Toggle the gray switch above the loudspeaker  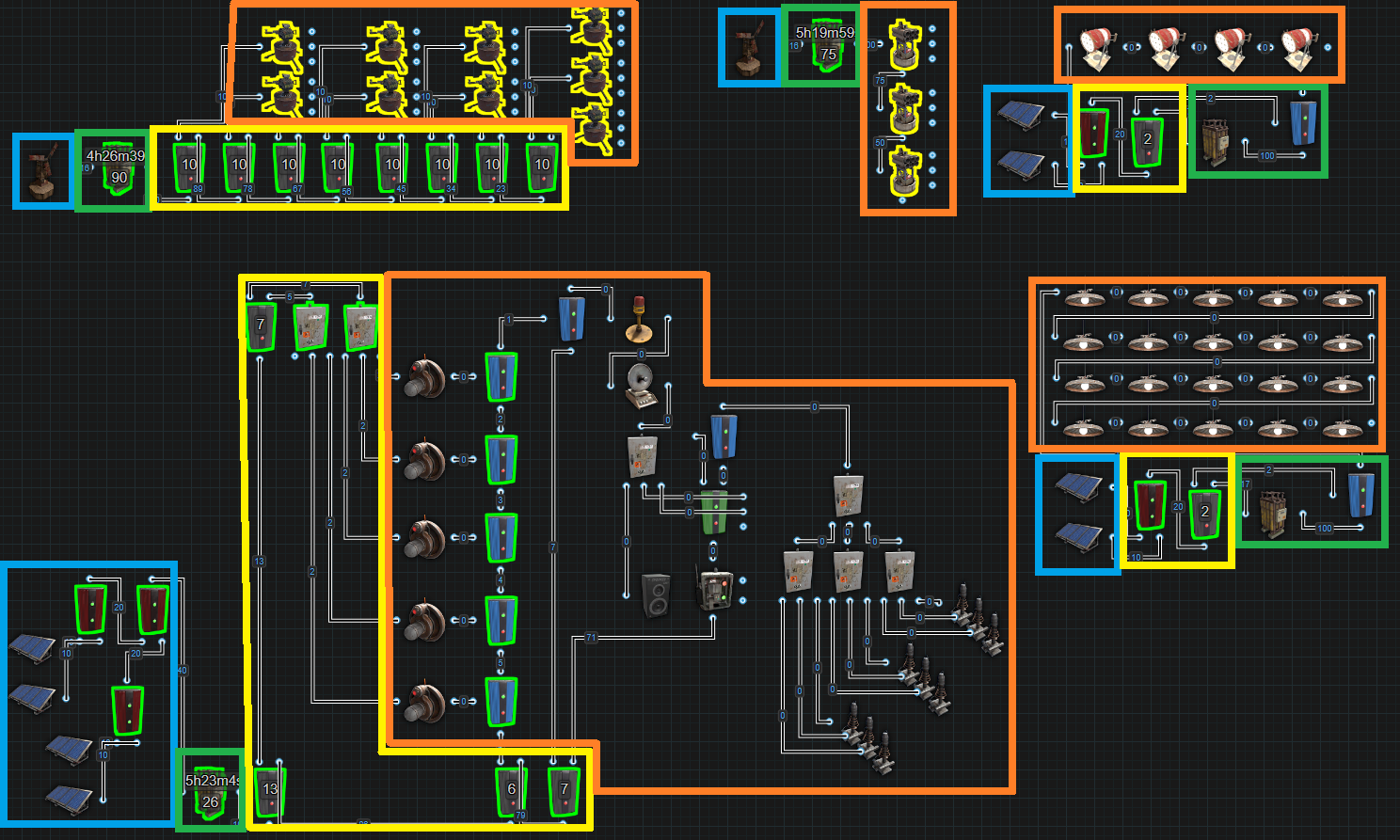click(642, 458)
